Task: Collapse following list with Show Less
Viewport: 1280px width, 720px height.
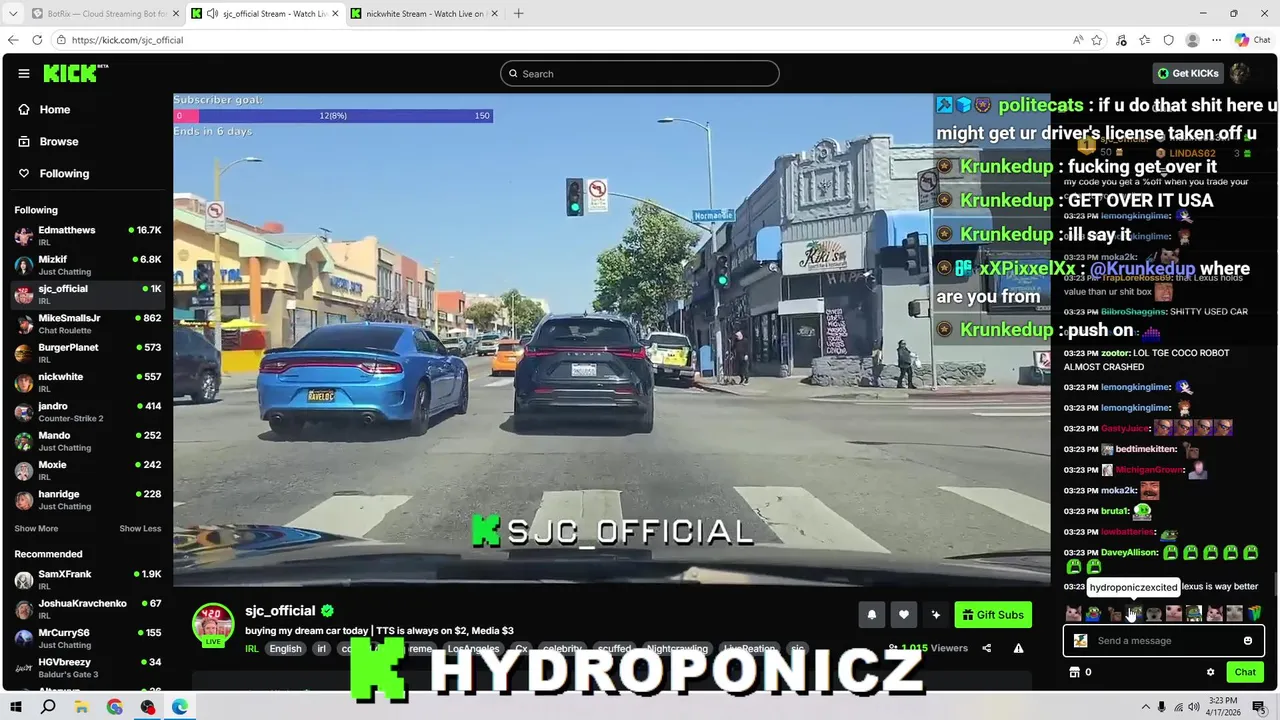Action: coord(140,529)
